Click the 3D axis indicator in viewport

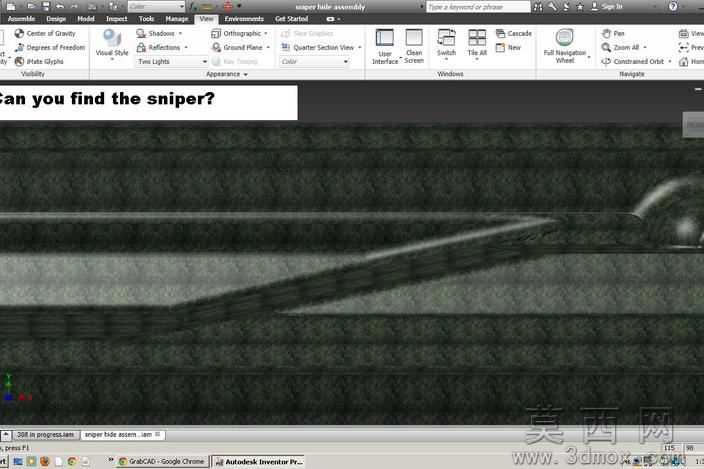tap(16, 389)
